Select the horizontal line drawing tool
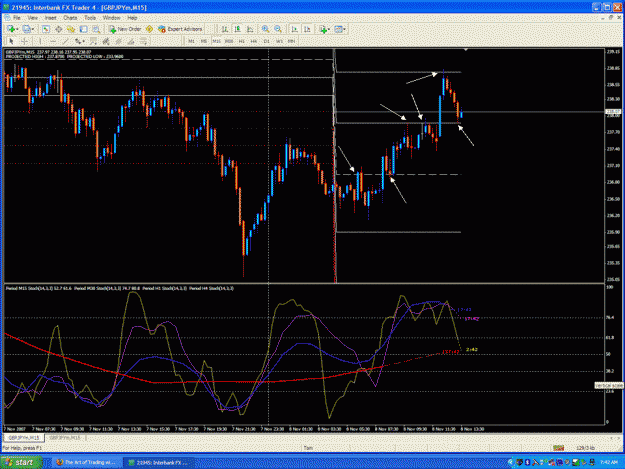Image resolution: width=625 pixels, height=469 pixels. (x=53, y=41)
